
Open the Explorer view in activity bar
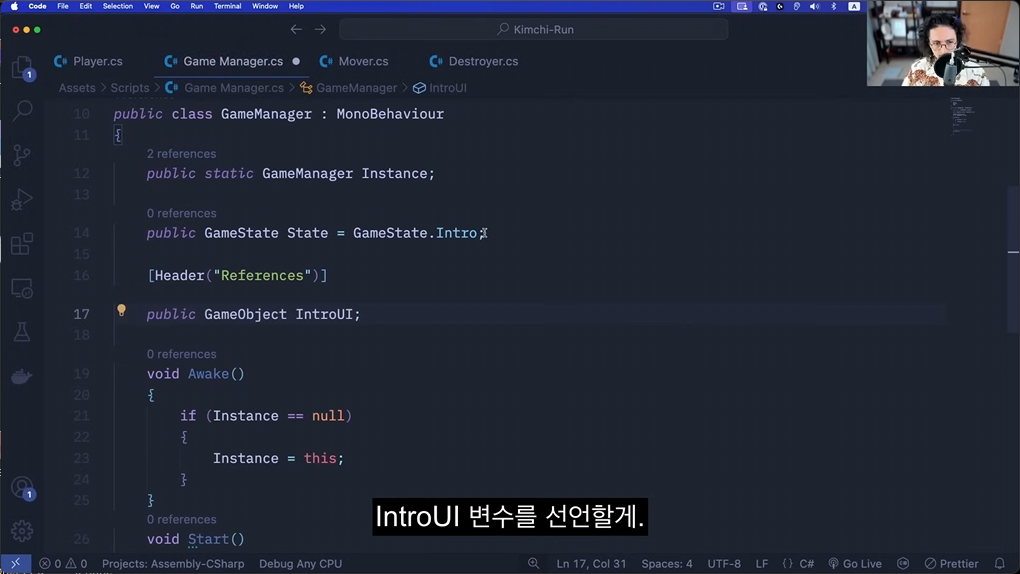click(21, 67)
